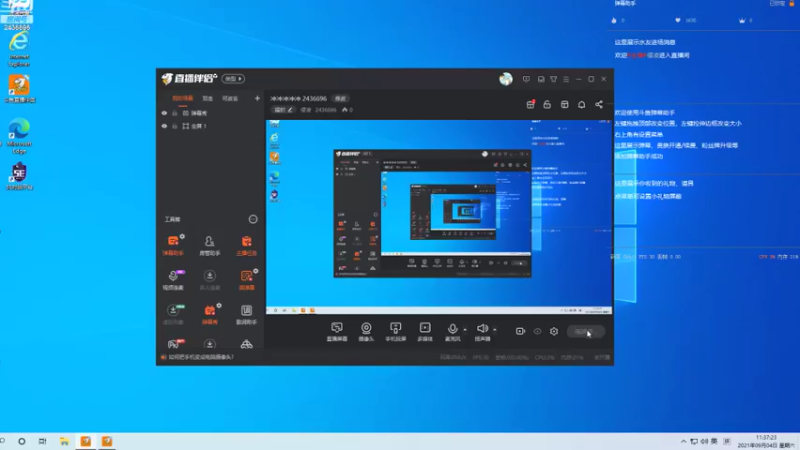Select the third scene tab

pyautogui.click(x=230, y=98)
